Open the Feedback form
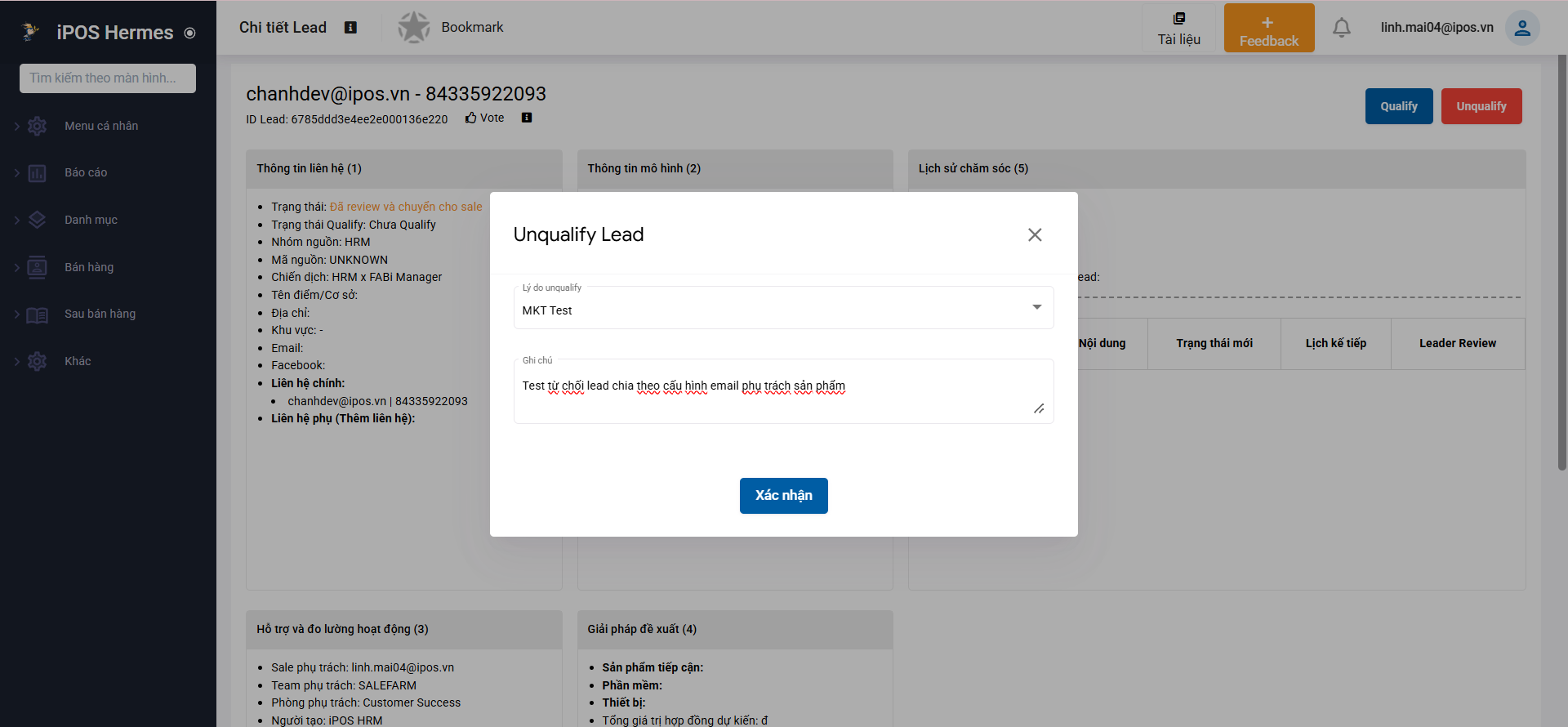Screen dimensions: 1568x727 [1269, 28]
